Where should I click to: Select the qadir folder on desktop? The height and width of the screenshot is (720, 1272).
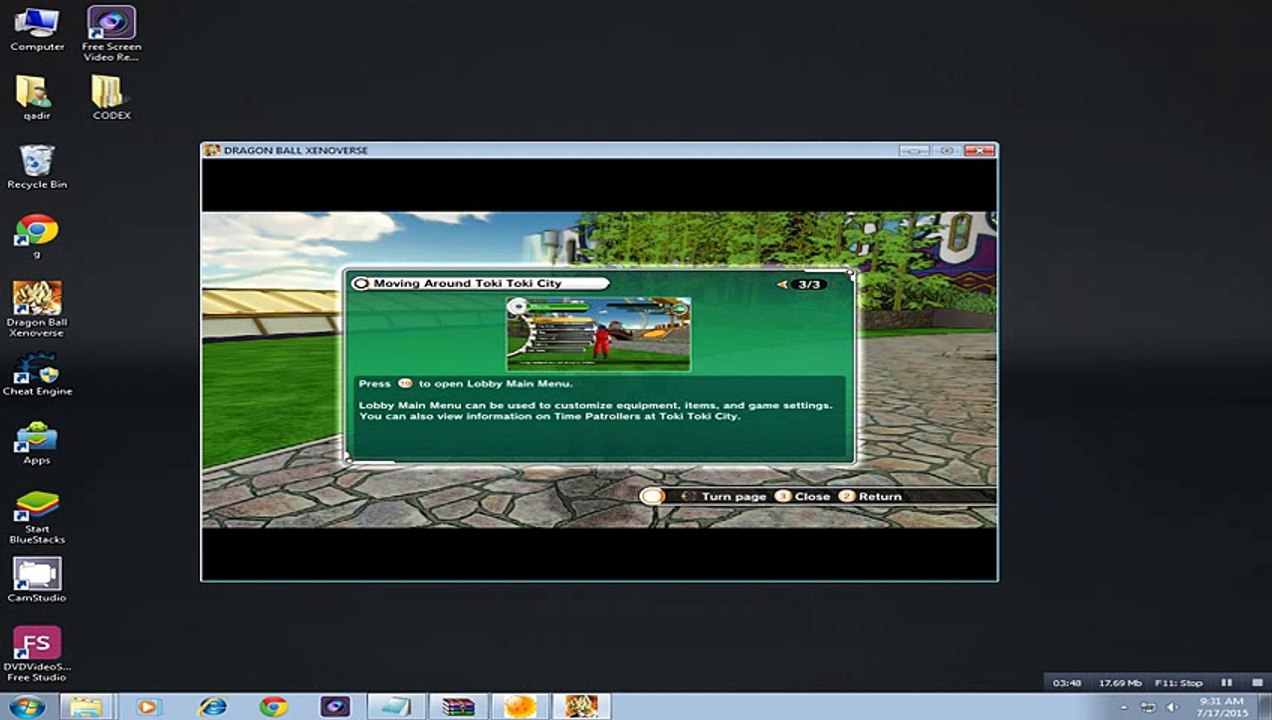click(x=37, y=97)
